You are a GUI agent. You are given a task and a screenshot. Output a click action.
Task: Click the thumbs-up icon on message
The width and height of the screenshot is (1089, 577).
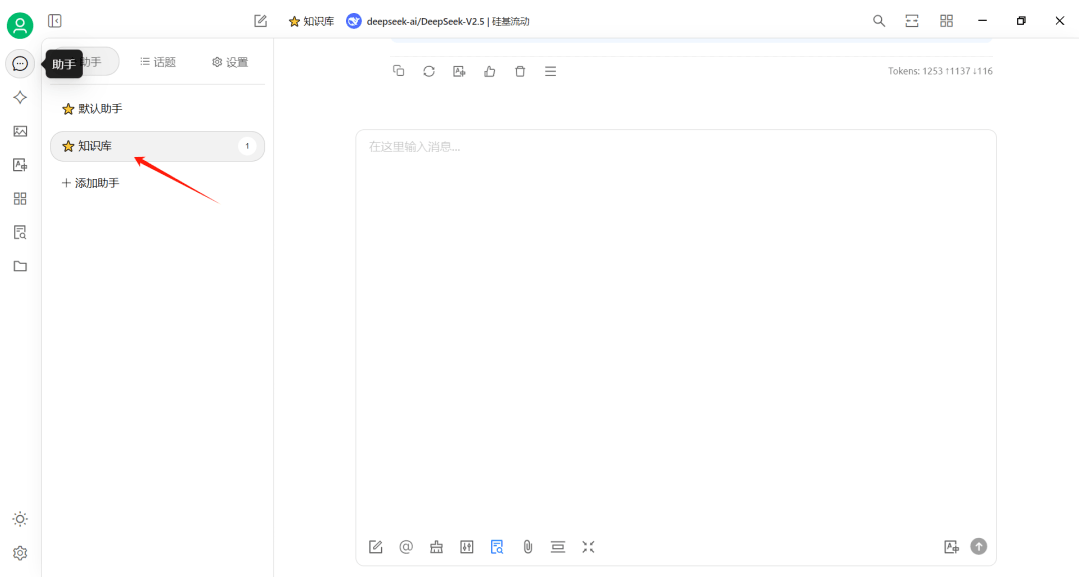coord(490,71)
